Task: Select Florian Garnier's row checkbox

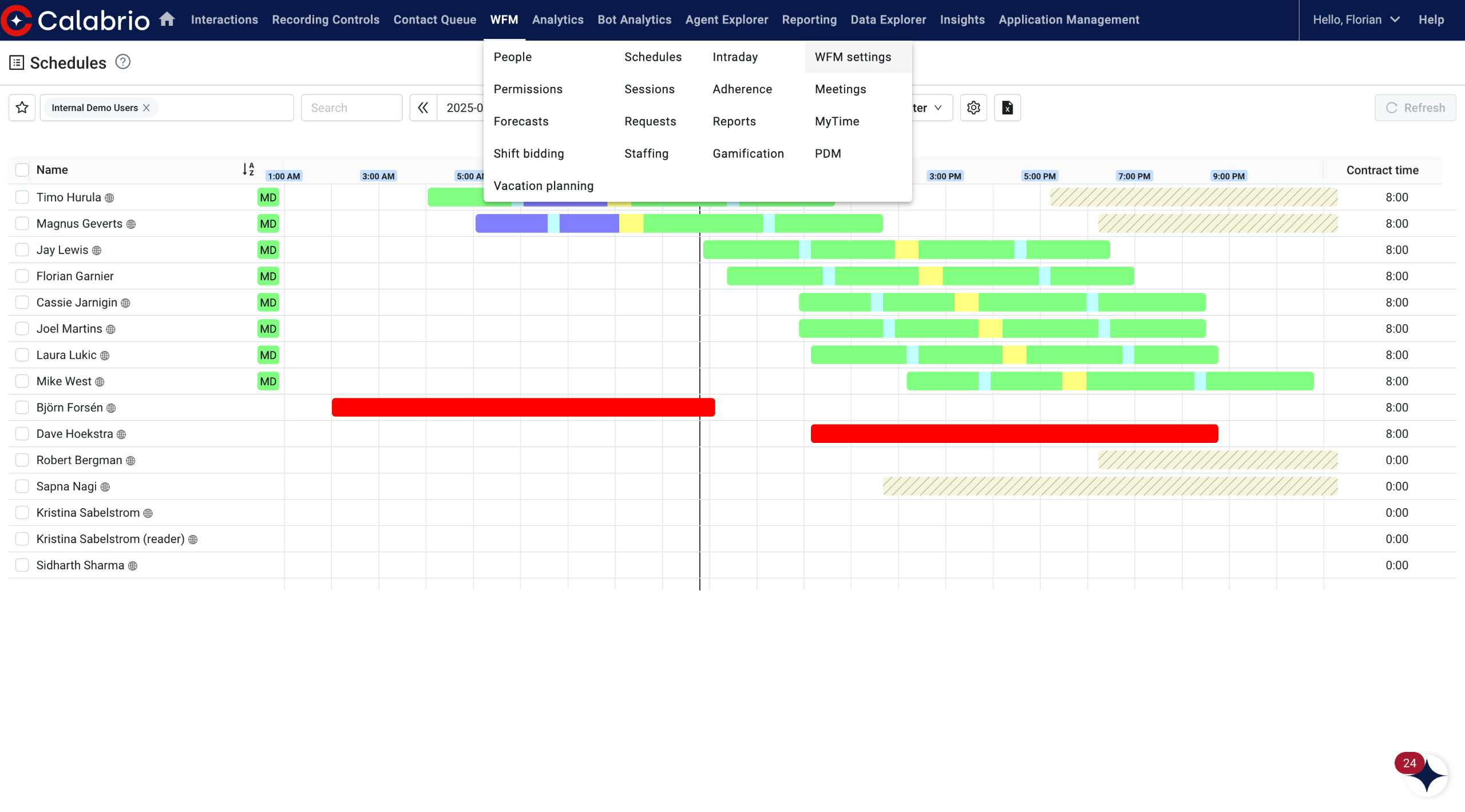Action: (x=22, y=276)
